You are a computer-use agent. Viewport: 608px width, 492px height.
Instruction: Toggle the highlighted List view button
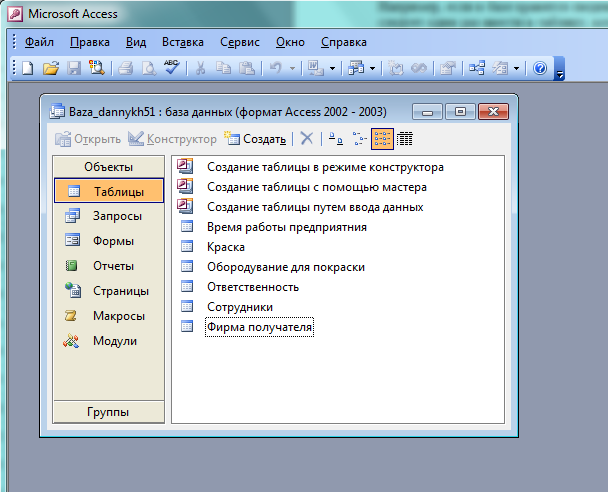click(x=382, y=139)
